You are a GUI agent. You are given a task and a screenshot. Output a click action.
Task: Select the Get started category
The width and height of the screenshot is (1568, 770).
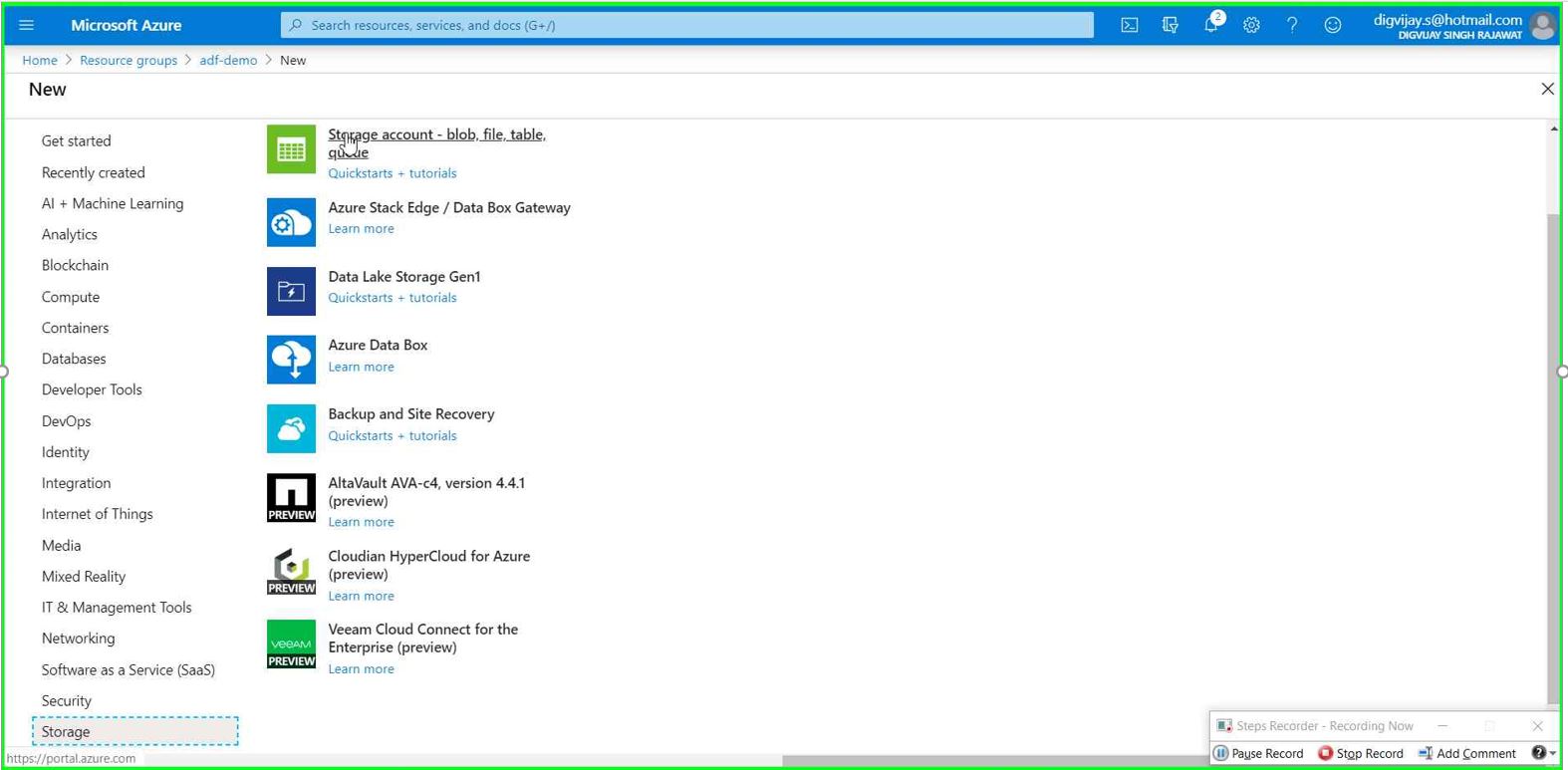[77, 141]
